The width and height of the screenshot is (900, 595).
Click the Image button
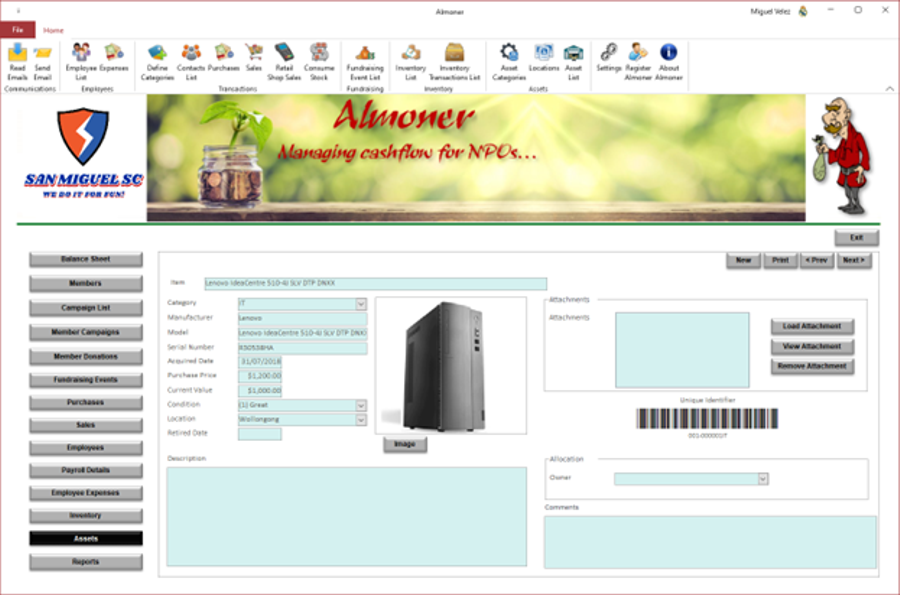405,445
